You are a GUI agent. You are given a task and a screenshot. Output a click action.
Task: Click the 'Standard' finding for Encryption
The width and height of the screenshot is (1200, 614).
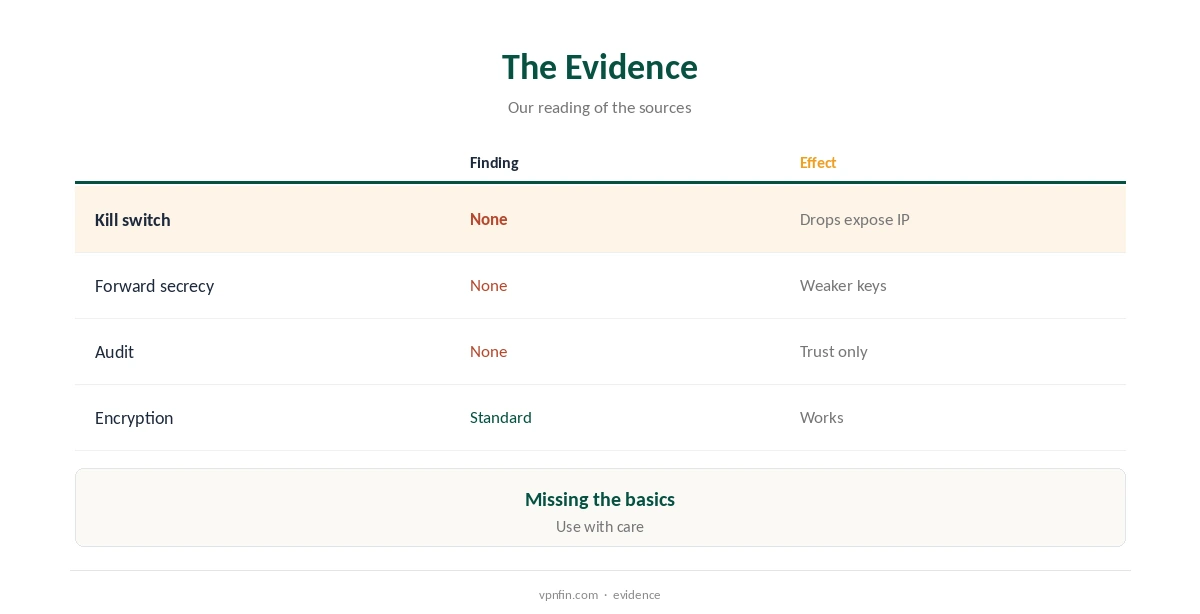coord(501,417)
